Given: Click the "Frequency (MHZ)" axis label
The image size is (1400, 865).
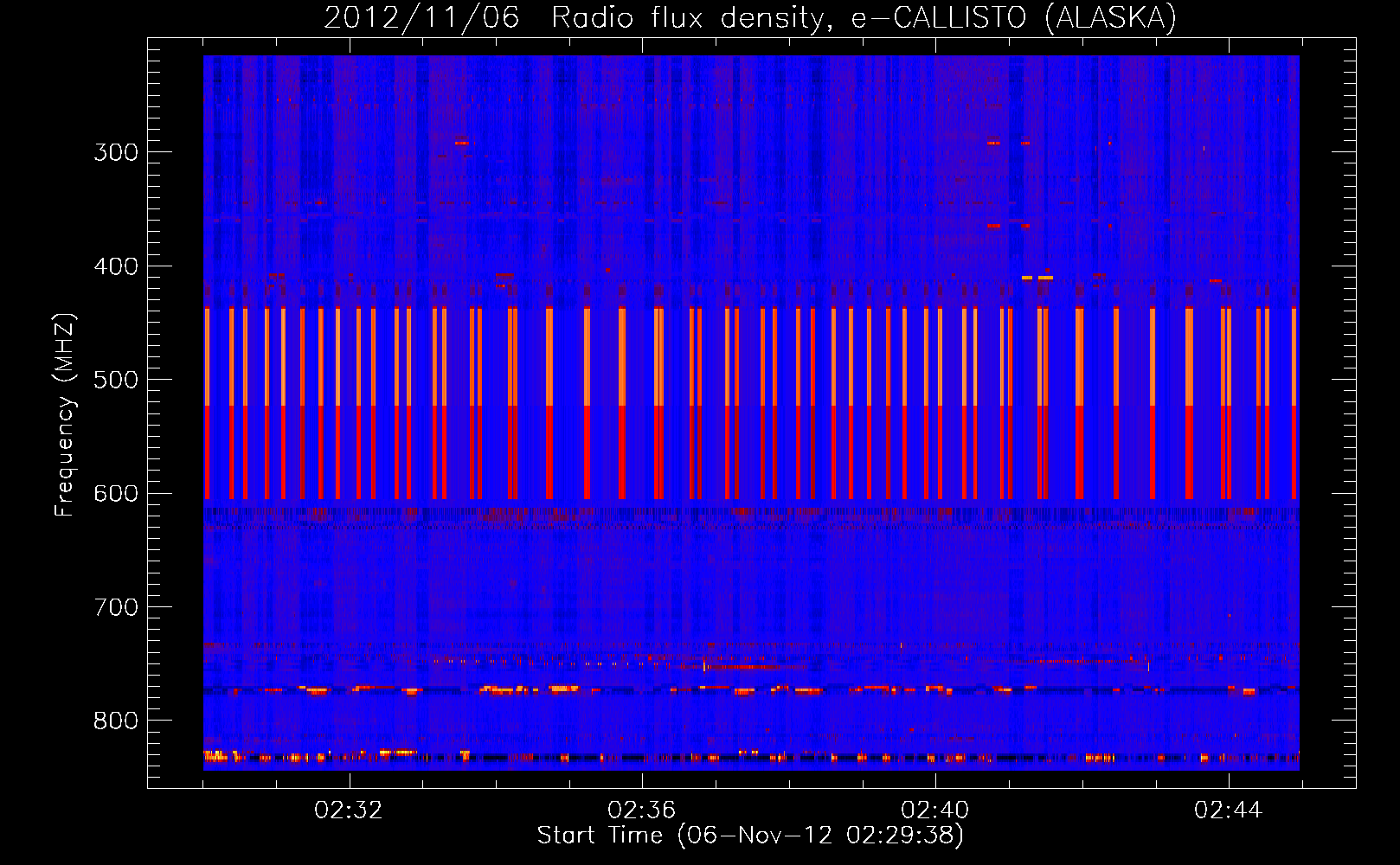Looking at the screenshot, I should tap(65, 415).
